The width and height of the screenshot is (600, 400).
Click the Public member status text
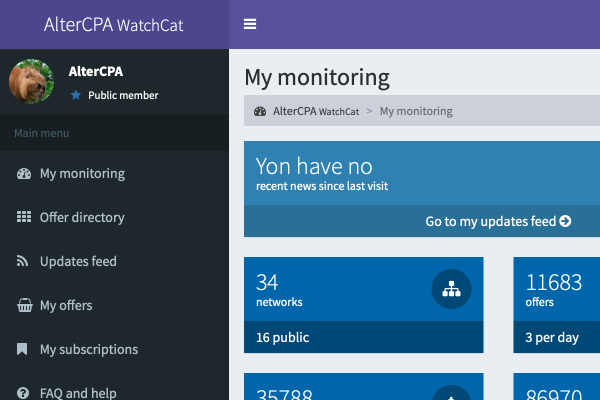pos(123,95)
